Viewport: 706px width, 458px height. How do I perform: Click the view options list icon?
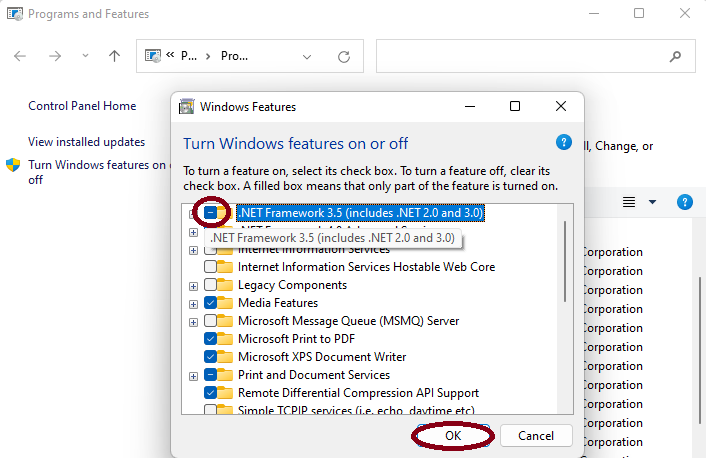click(x=629, y=202)
